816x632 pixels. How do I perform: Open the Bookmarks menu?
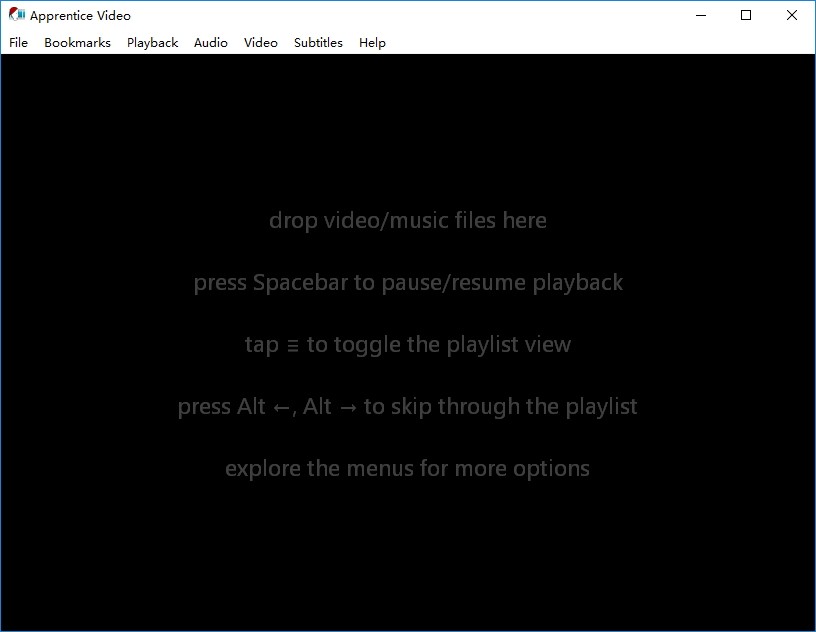78,43
